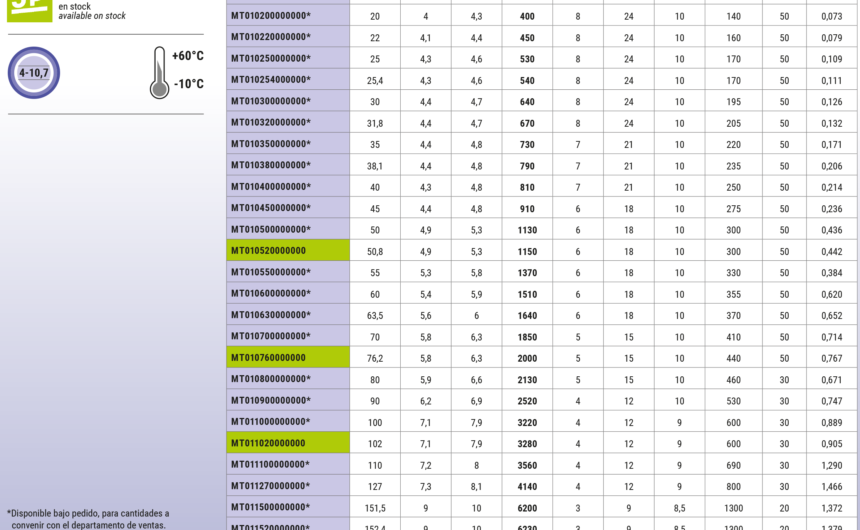Screen dimensions: 860x530
Task: Click reference code MT010200000000*
Action: [271, 17]
